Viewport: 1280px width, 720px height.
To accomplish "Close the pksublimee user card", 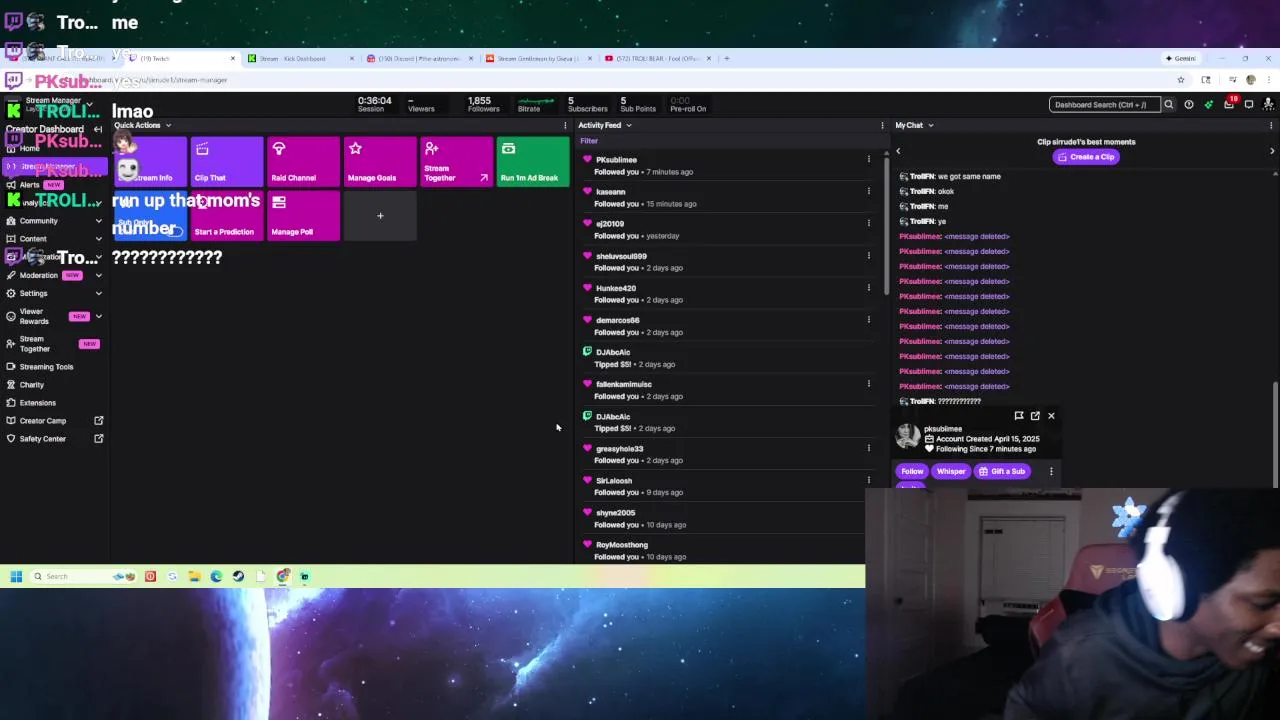I will [1051, 416].
